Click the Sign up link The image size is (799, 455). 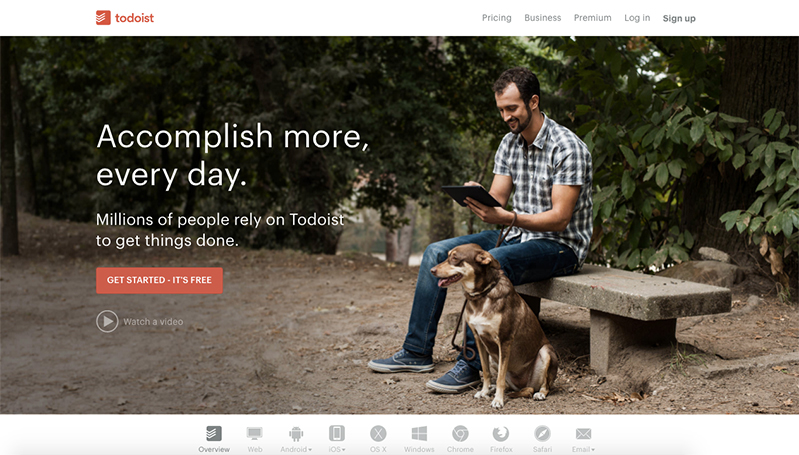(x=679, y=18)
